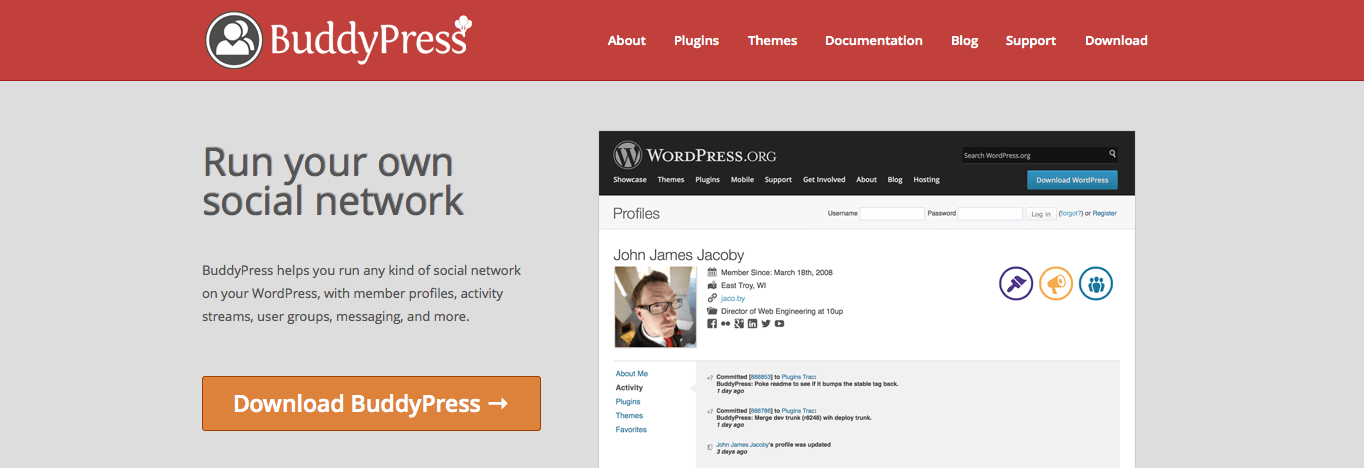Click the blue people group badge icon
The width and height of the screenshot is (1364, 468).
click(1096, 284)
